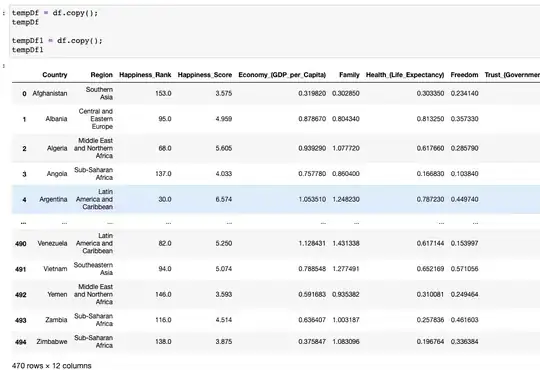Click the Family column header

pyautogui.click(x=349, y=75)
